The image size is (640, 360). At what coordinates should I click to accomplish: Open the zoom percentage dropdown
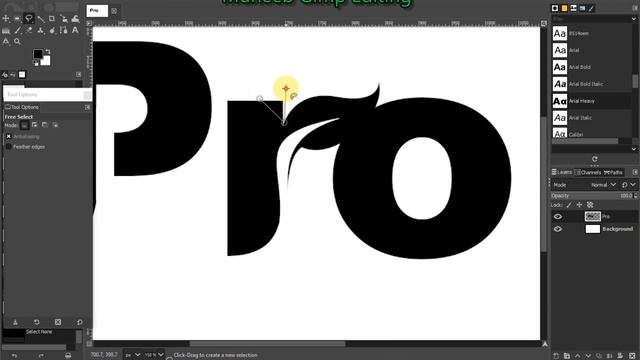tap(154, 355)
